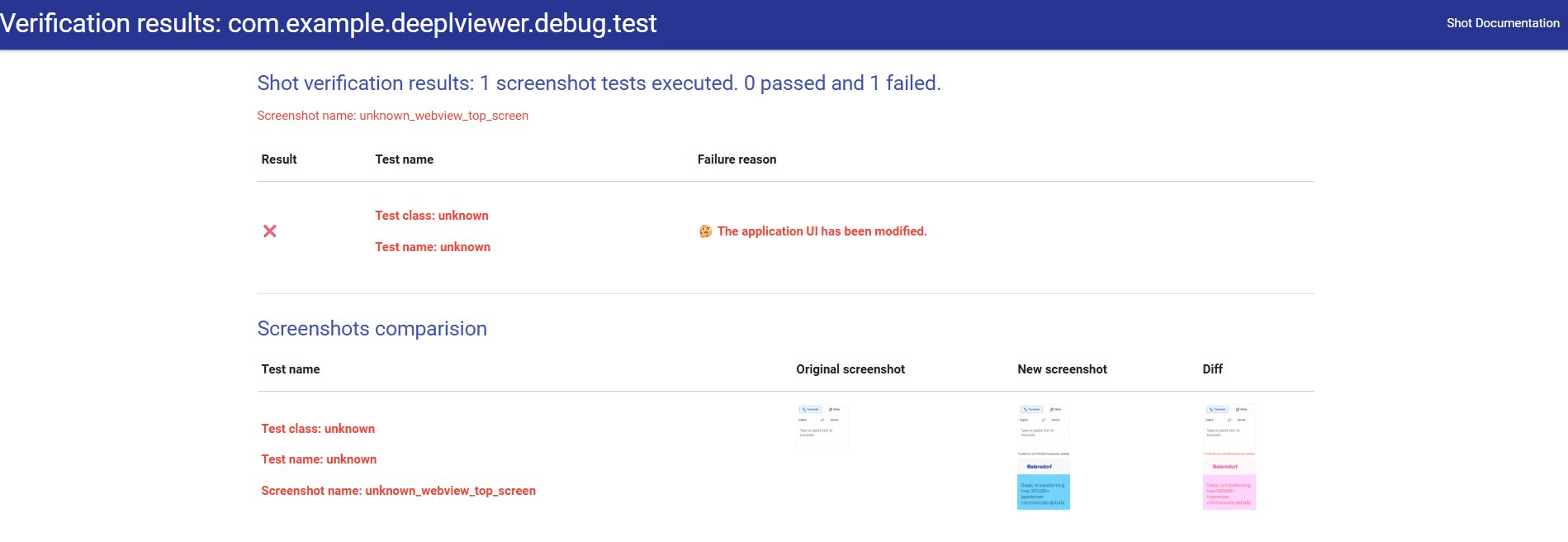Click the Verification results page title
Screen dimensions: 1568x542
pyautogui.click(x=329, y=23)
